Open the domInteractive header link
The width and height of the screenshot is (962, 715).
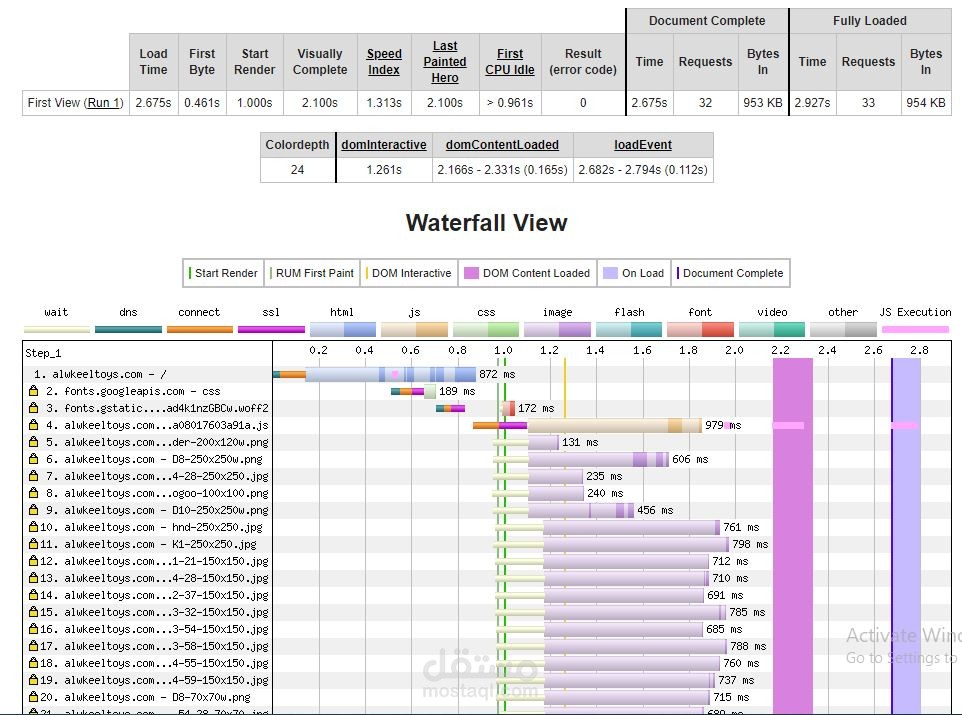tap(384, 145)
